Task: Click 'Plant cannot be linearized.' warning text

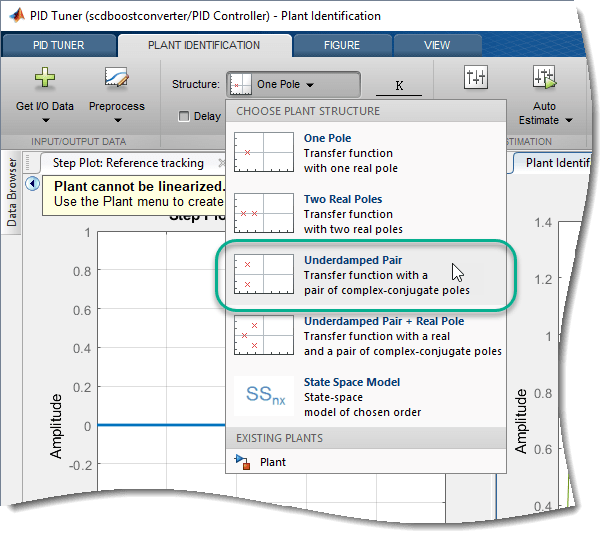Action: coord(140,187)
